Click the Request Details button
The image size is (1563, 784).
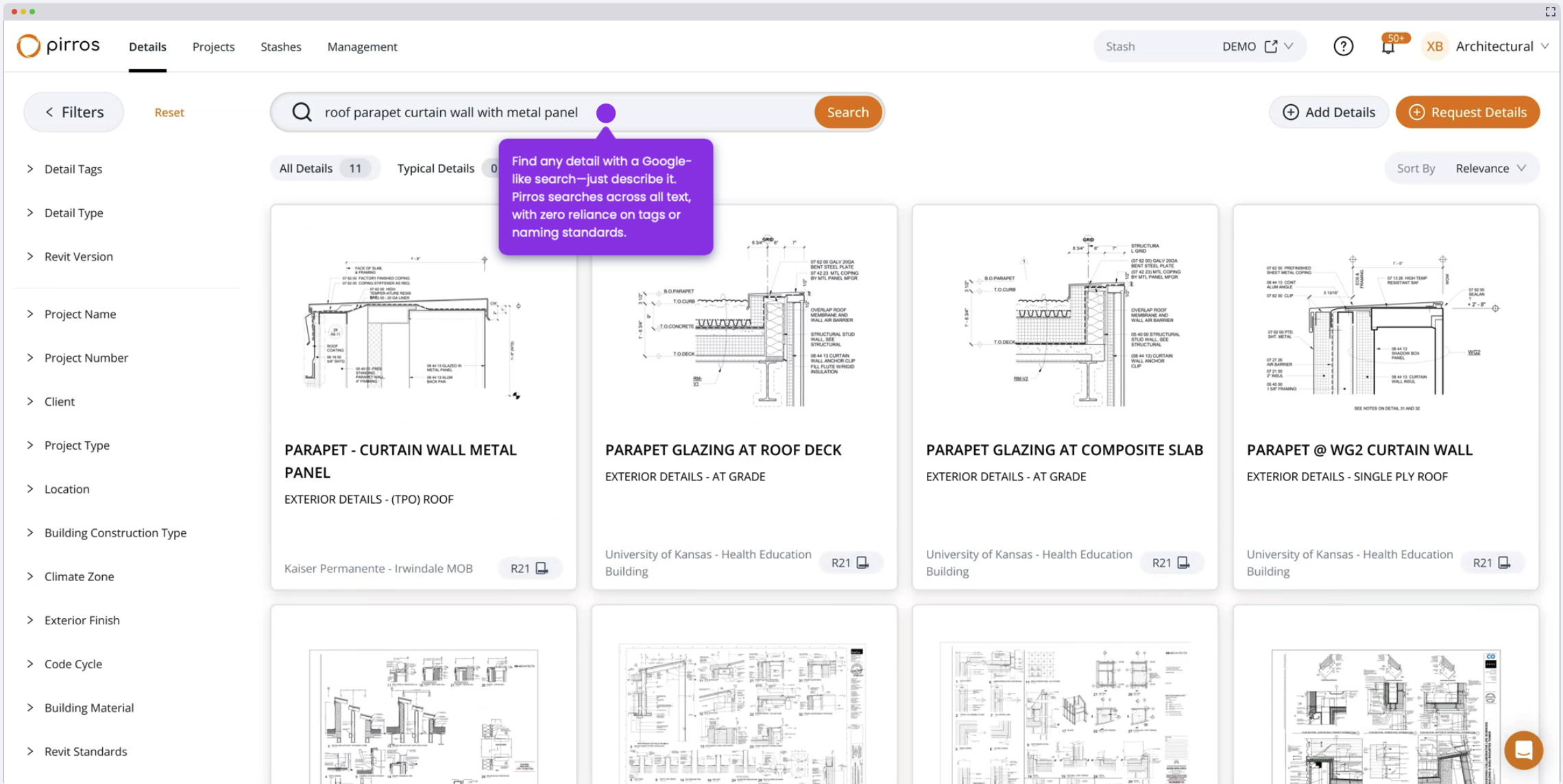(1467, 112)
